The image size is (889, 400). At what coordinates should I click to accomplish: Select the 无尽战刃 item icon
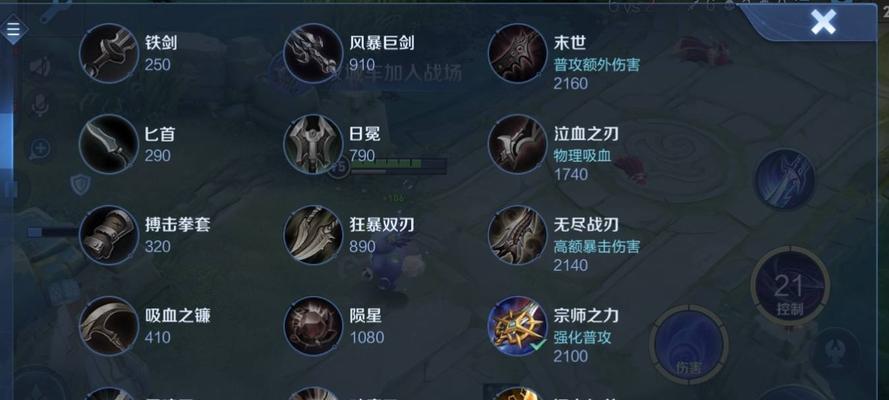click(518, 235)
